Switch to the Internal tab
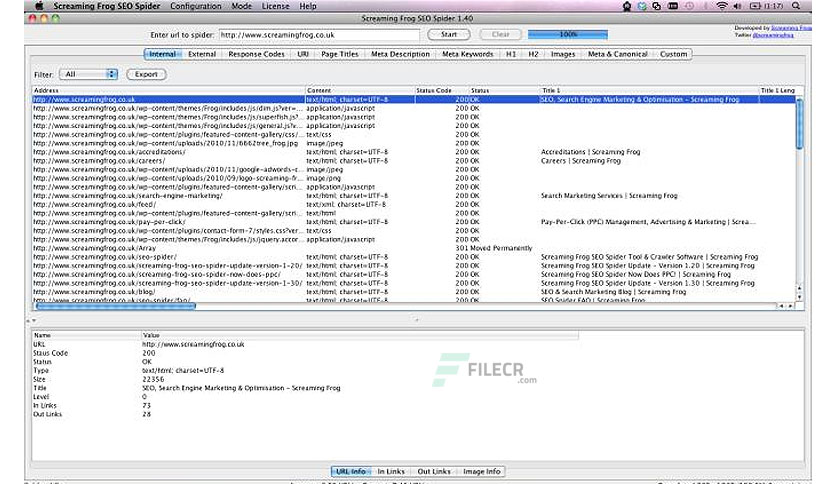836x484 pixels. (x=163, y=54)
